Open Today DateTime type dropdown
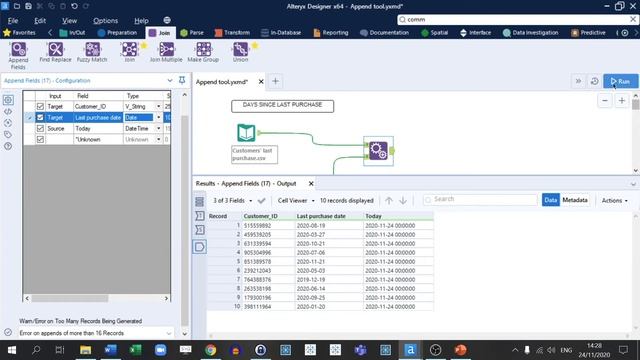 pyautogui.click(x=159, y=129)
